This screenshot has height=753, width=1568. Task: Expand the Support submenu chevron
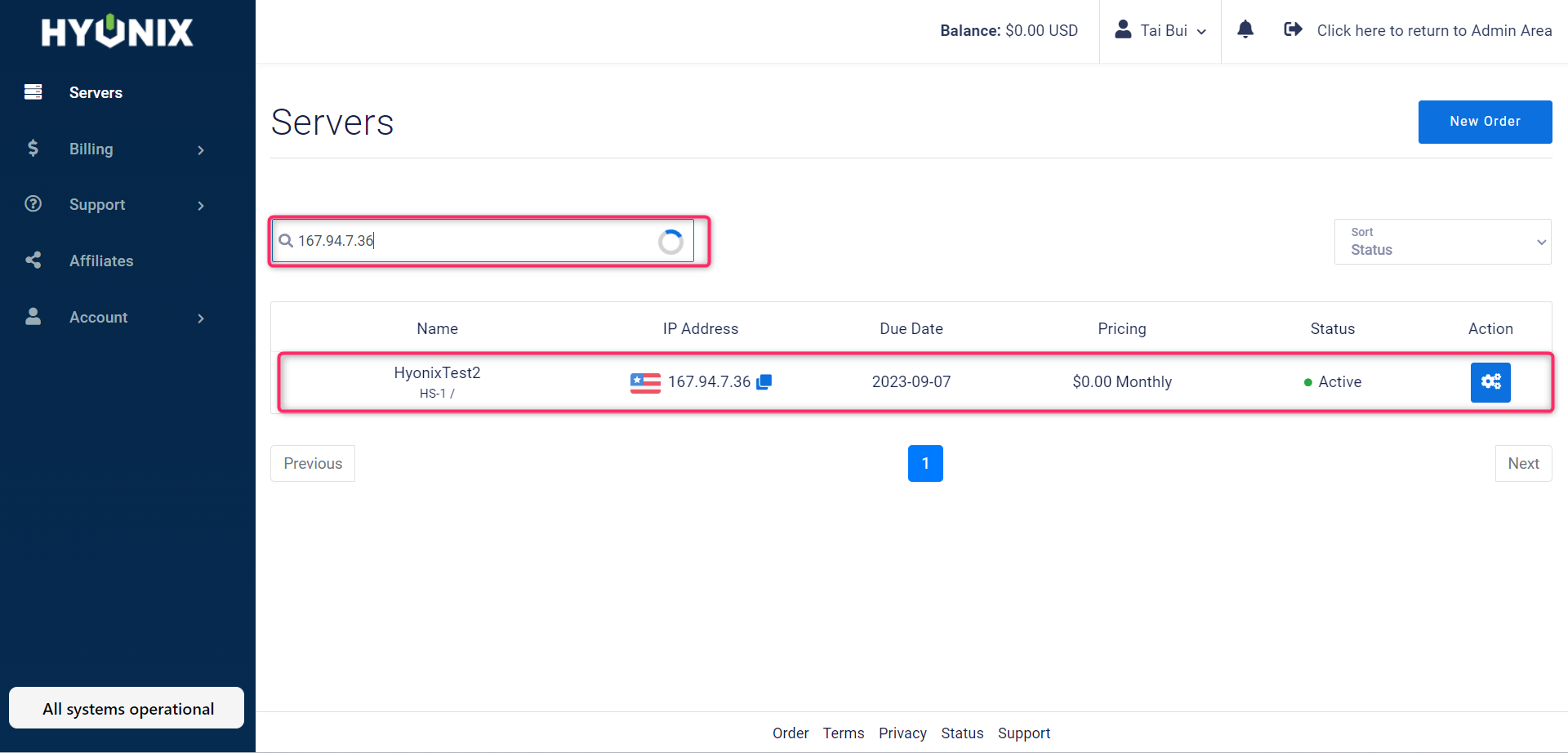click(201, 206)
